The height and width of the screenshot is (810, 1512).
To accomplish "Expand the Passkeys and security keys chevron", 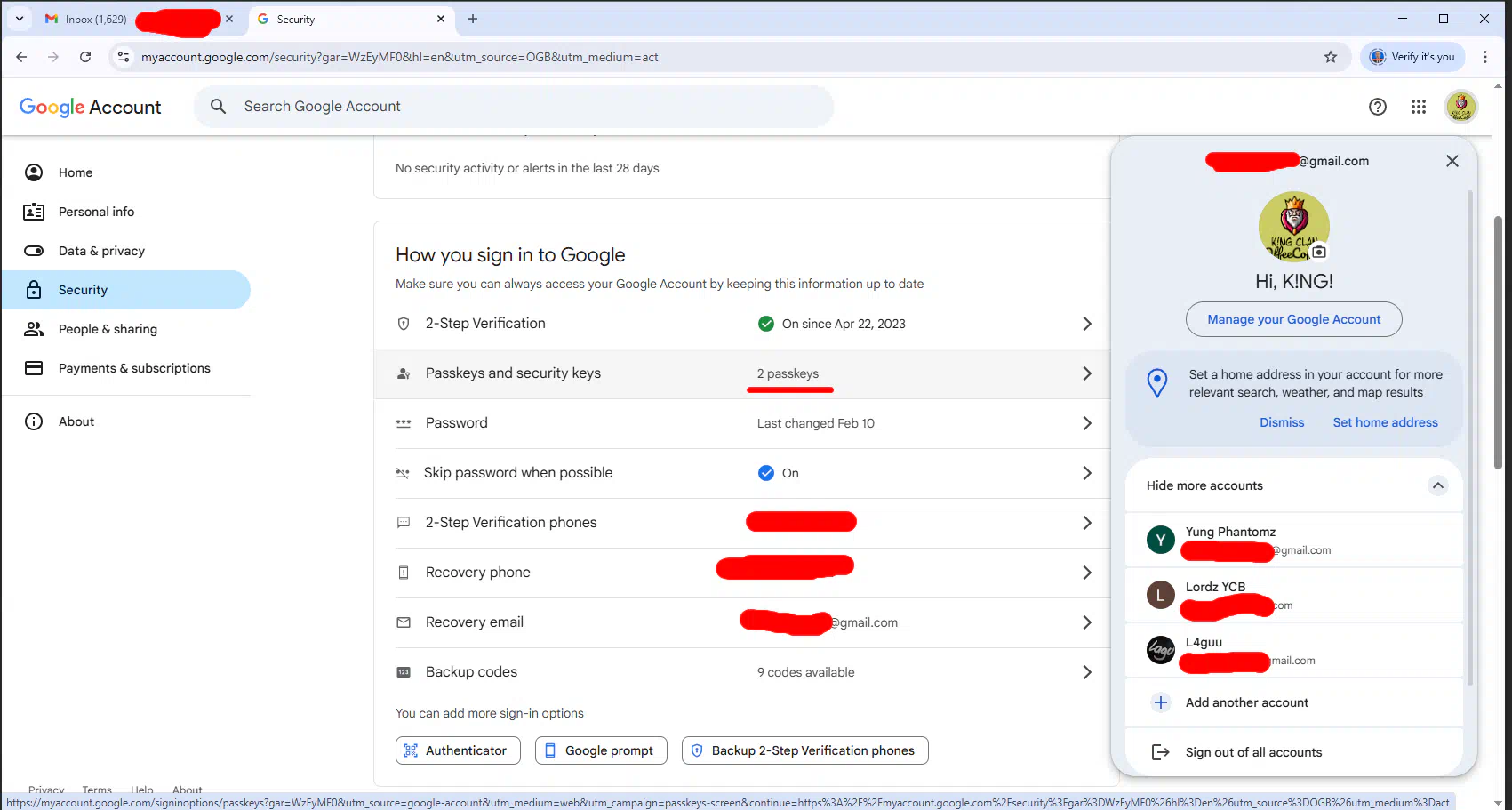I will 1086,373.
